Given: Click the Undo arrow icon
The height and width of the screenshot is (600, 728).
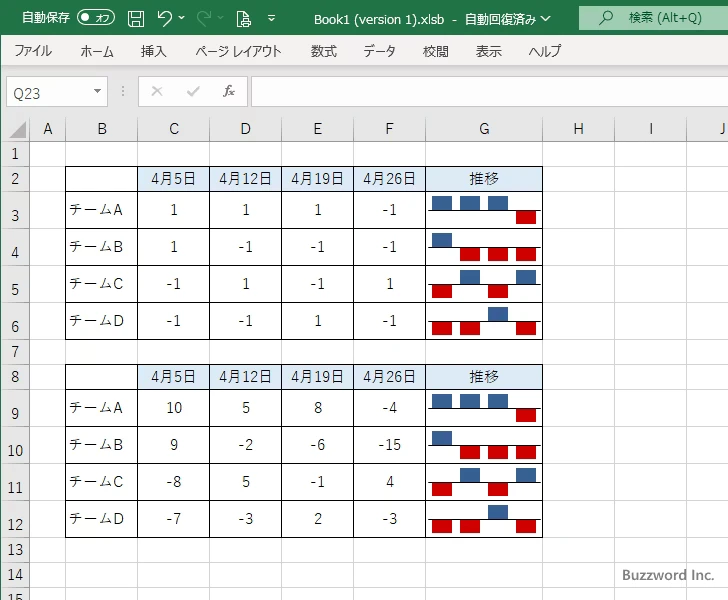Looking at the screenshot, I should tap(165, 18).
